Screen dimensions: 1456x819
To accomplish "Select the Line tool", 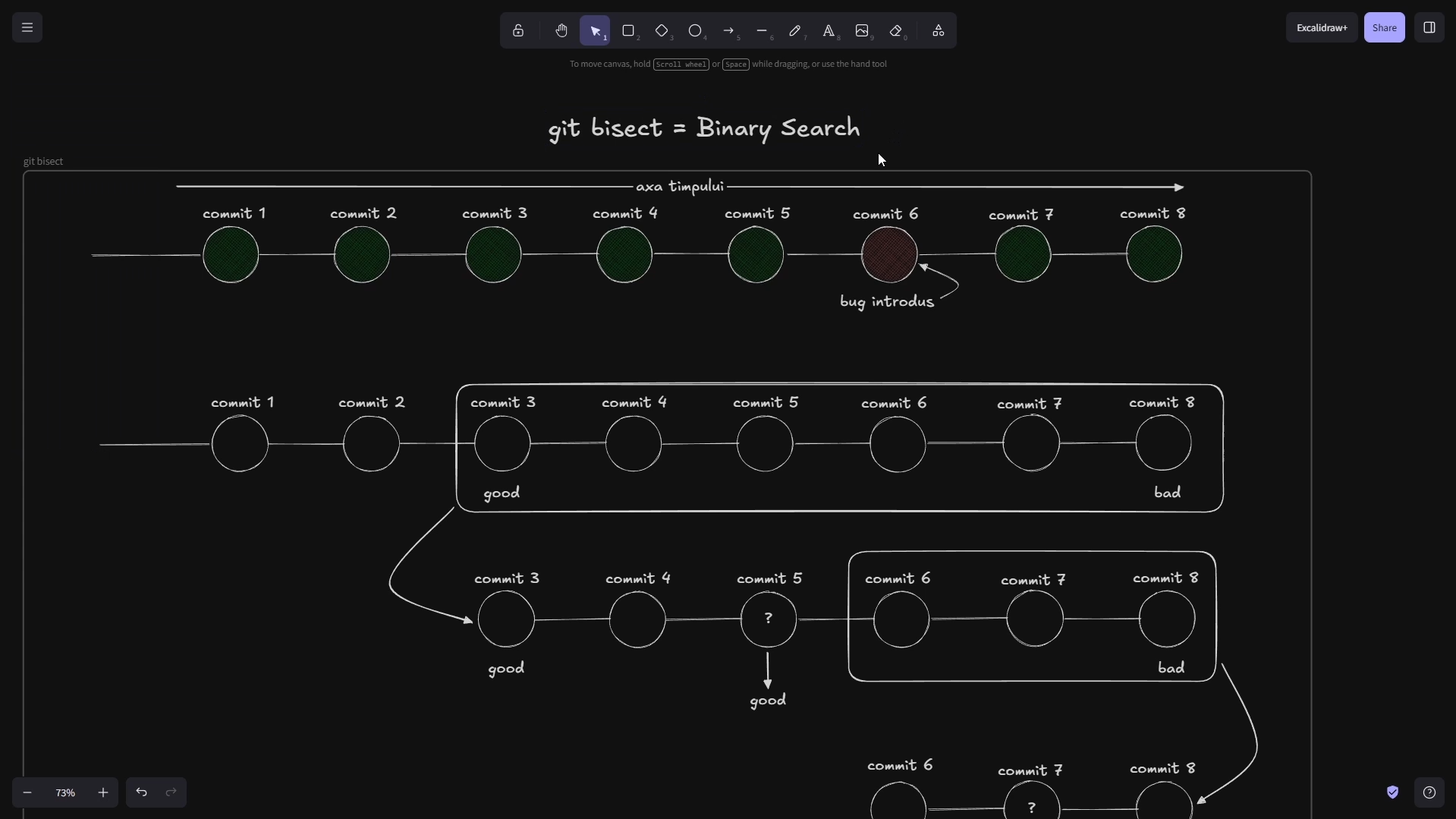I will click(762, 31).
